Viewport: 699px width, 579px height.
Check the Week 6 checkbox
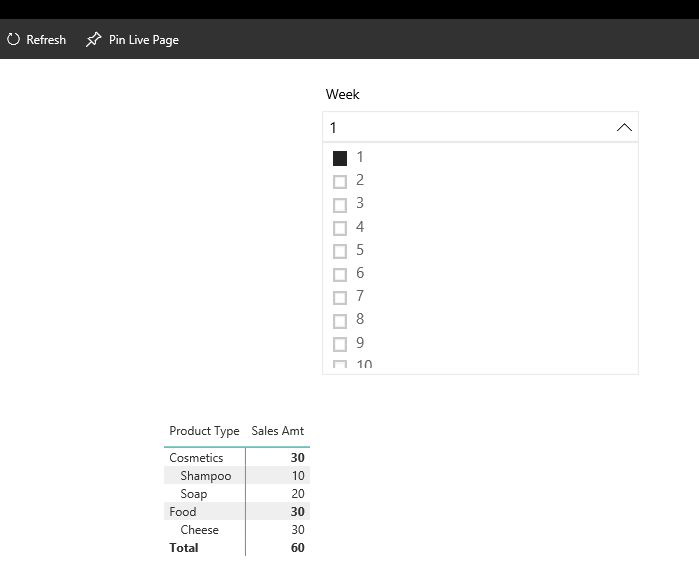point(340,274)
